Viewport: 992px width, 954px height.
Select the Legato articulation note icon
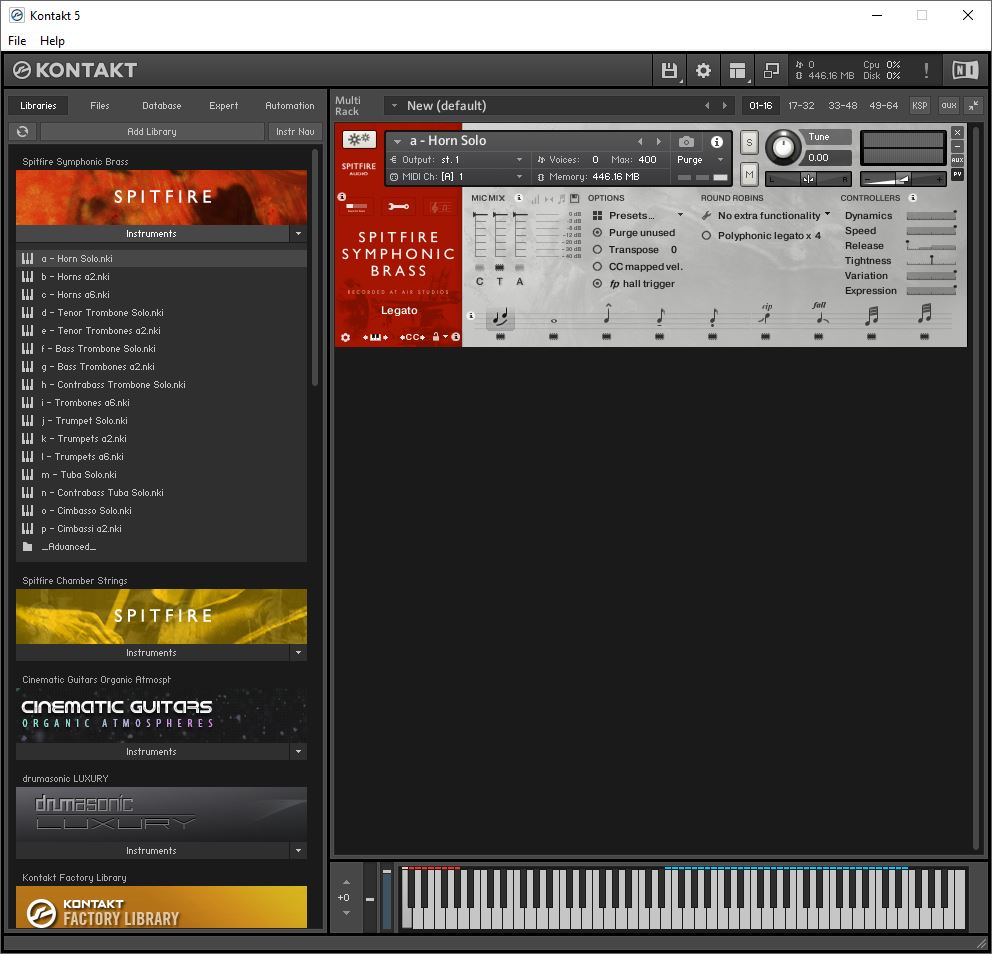point(500,317)
